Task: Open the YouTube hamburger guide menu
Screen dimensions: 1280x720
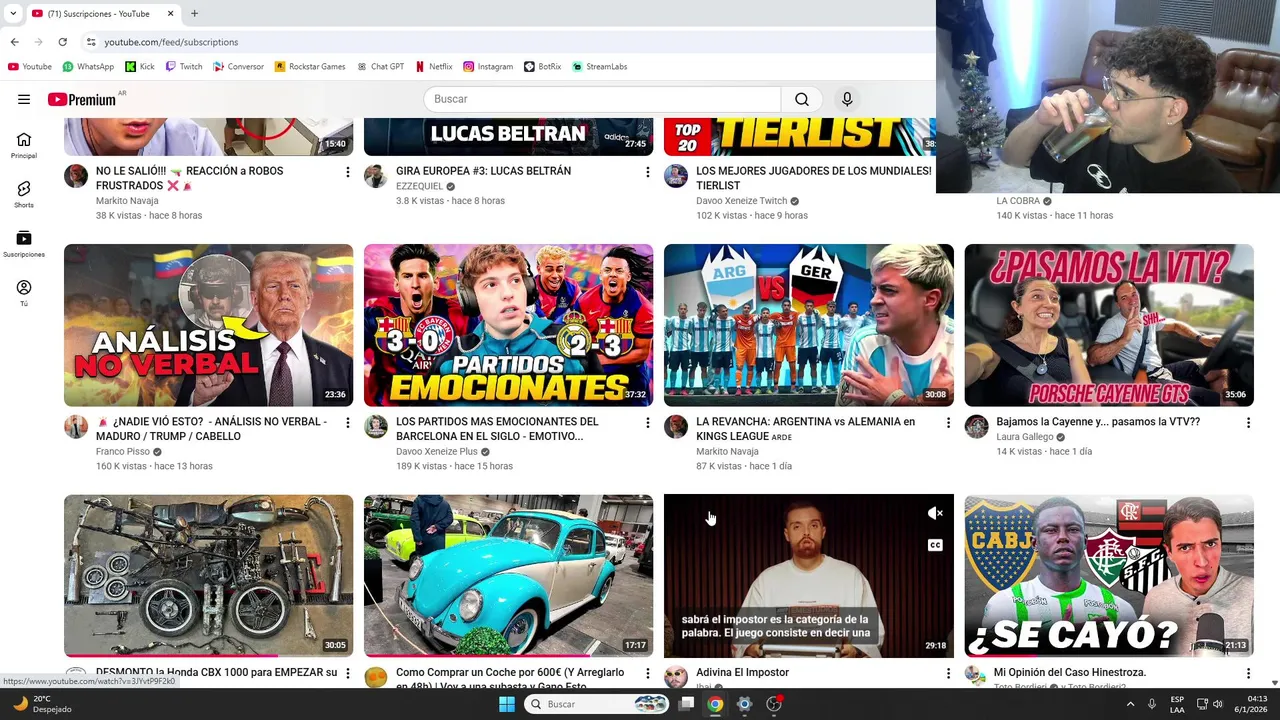Action: 24,99
